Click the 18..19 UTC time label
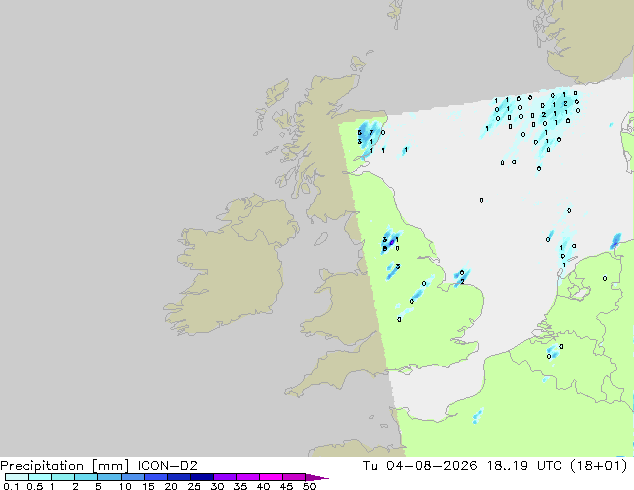This screenshot has height=490, width=634. pos(524,466)
